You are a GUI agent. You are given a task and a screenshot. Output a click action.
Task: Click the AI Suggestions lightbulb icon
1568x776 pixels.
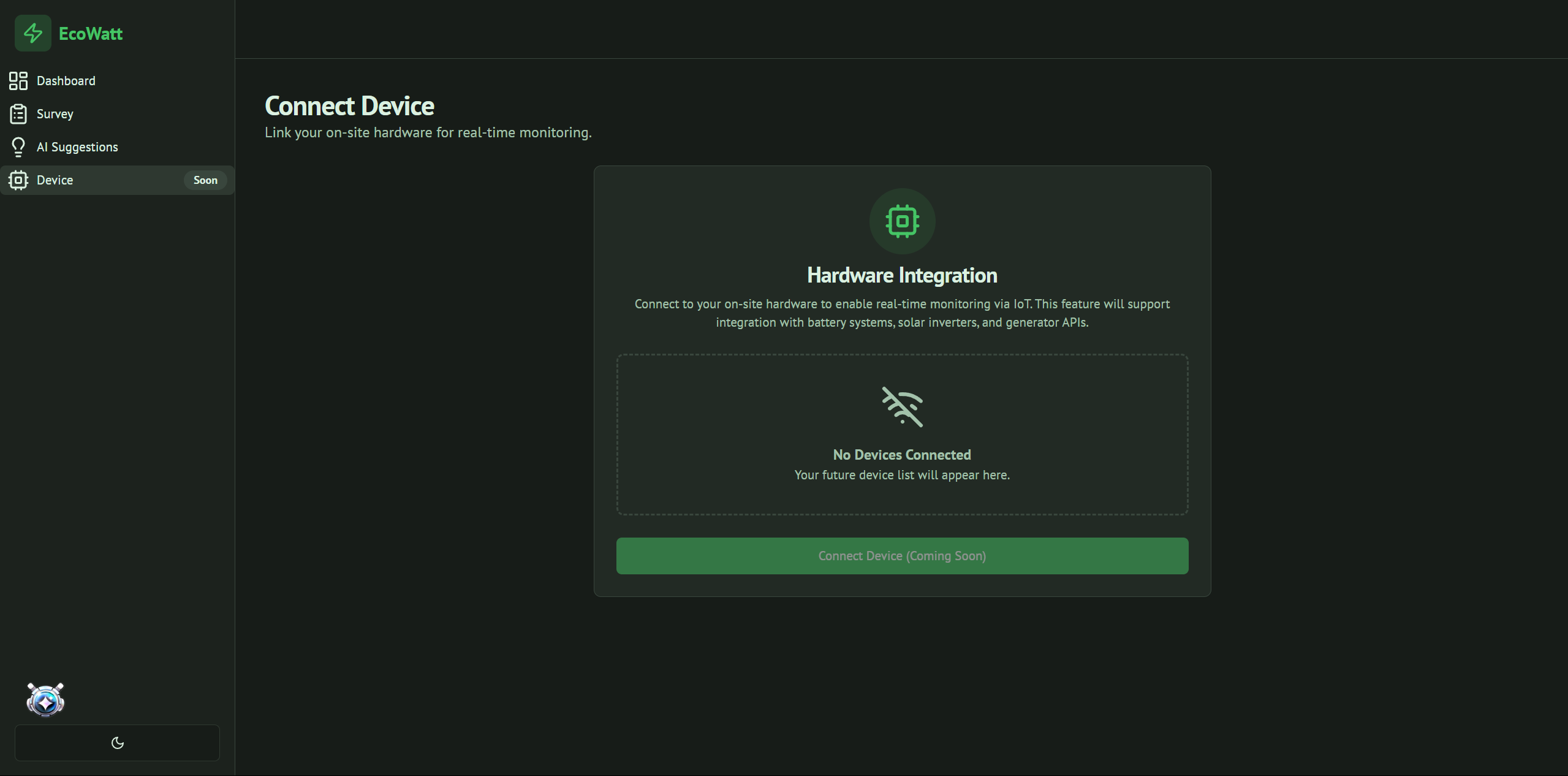pyautogui.click(x=18, y=147)
